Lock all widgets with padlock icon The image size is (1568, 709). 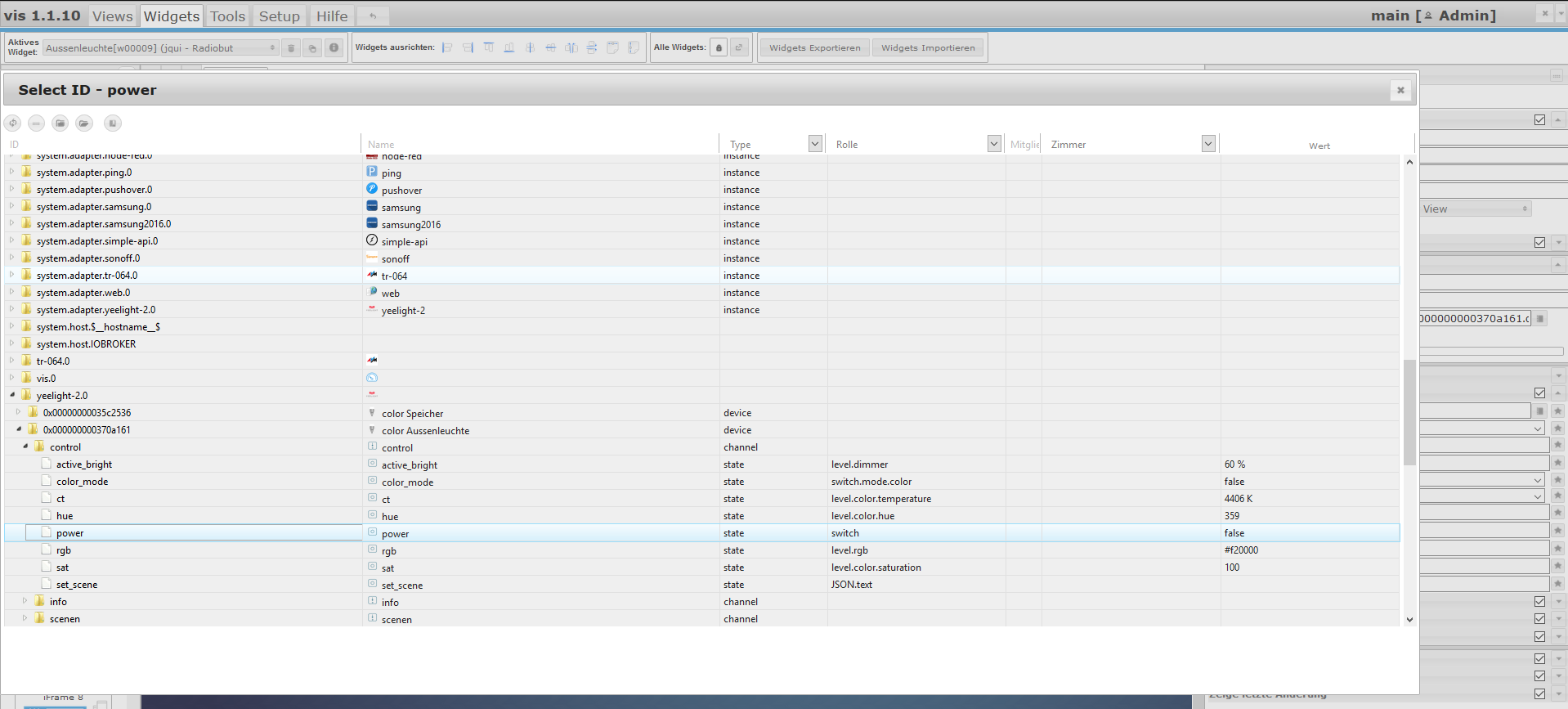point(719,48)
